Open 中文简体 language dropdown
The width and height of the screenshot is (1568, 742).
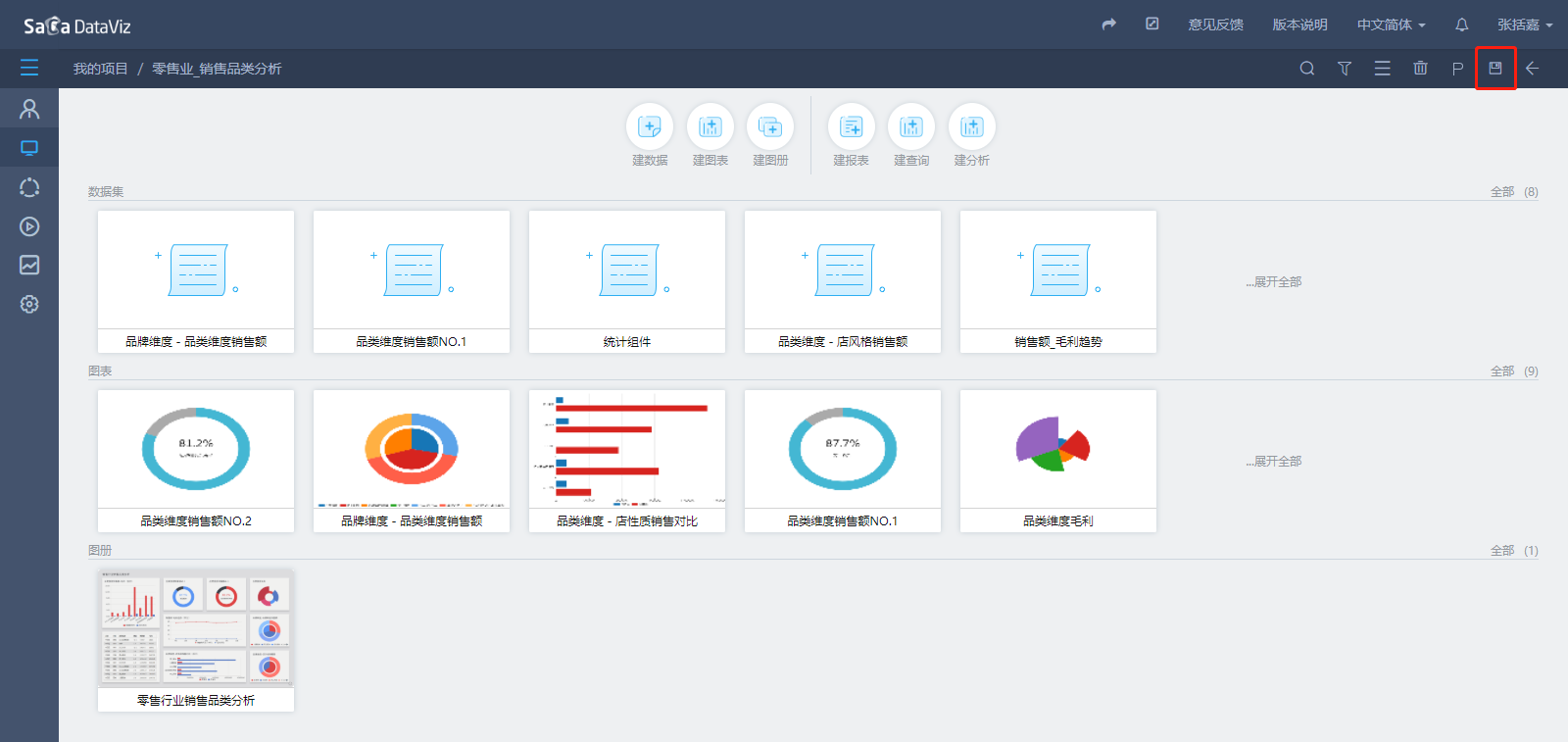(1391, 25)
